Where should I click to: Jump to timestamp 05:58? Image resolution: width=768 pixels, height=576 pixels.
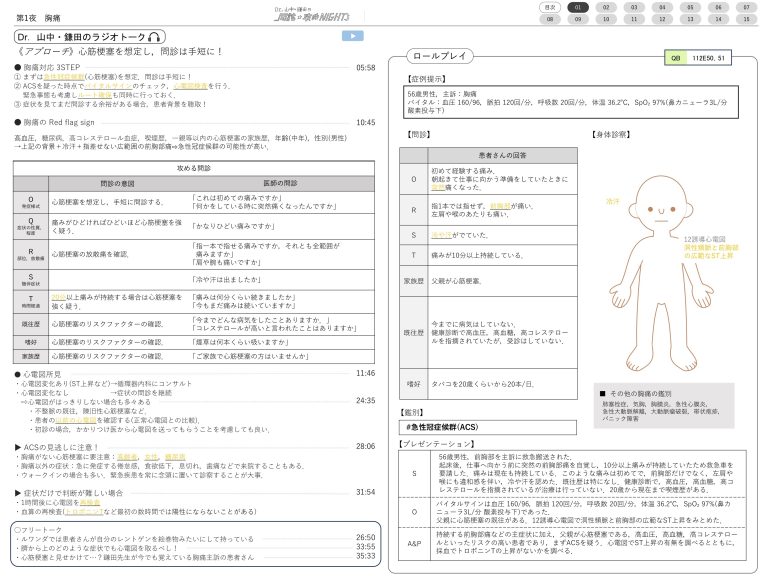(x=365, y=68)
